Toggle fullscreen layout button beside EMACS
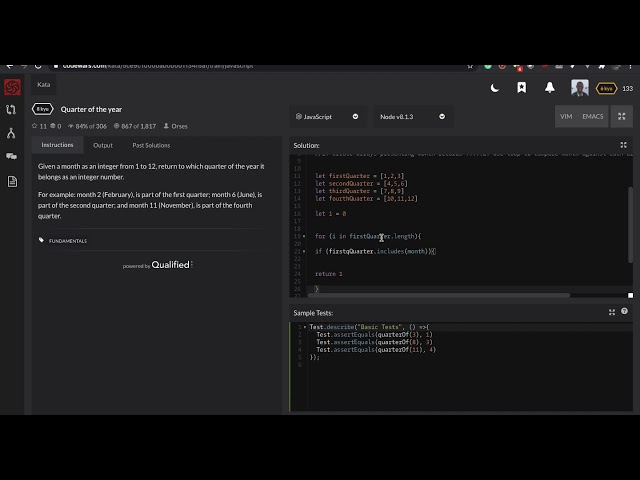Screen dimensions: 640x480 coord(622,116)
